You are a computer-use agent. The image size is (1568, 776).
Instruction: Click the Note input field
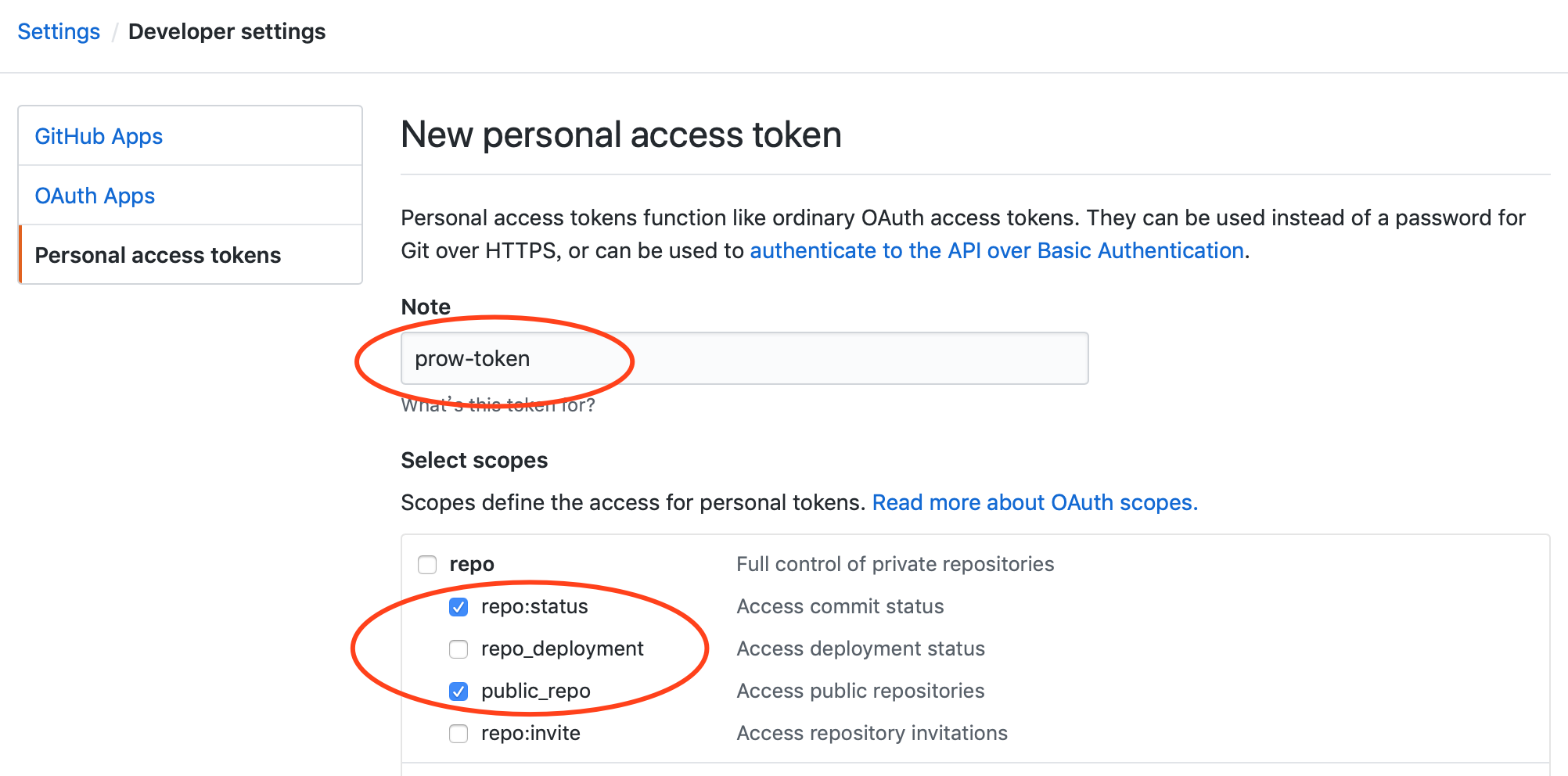(743, 358)
